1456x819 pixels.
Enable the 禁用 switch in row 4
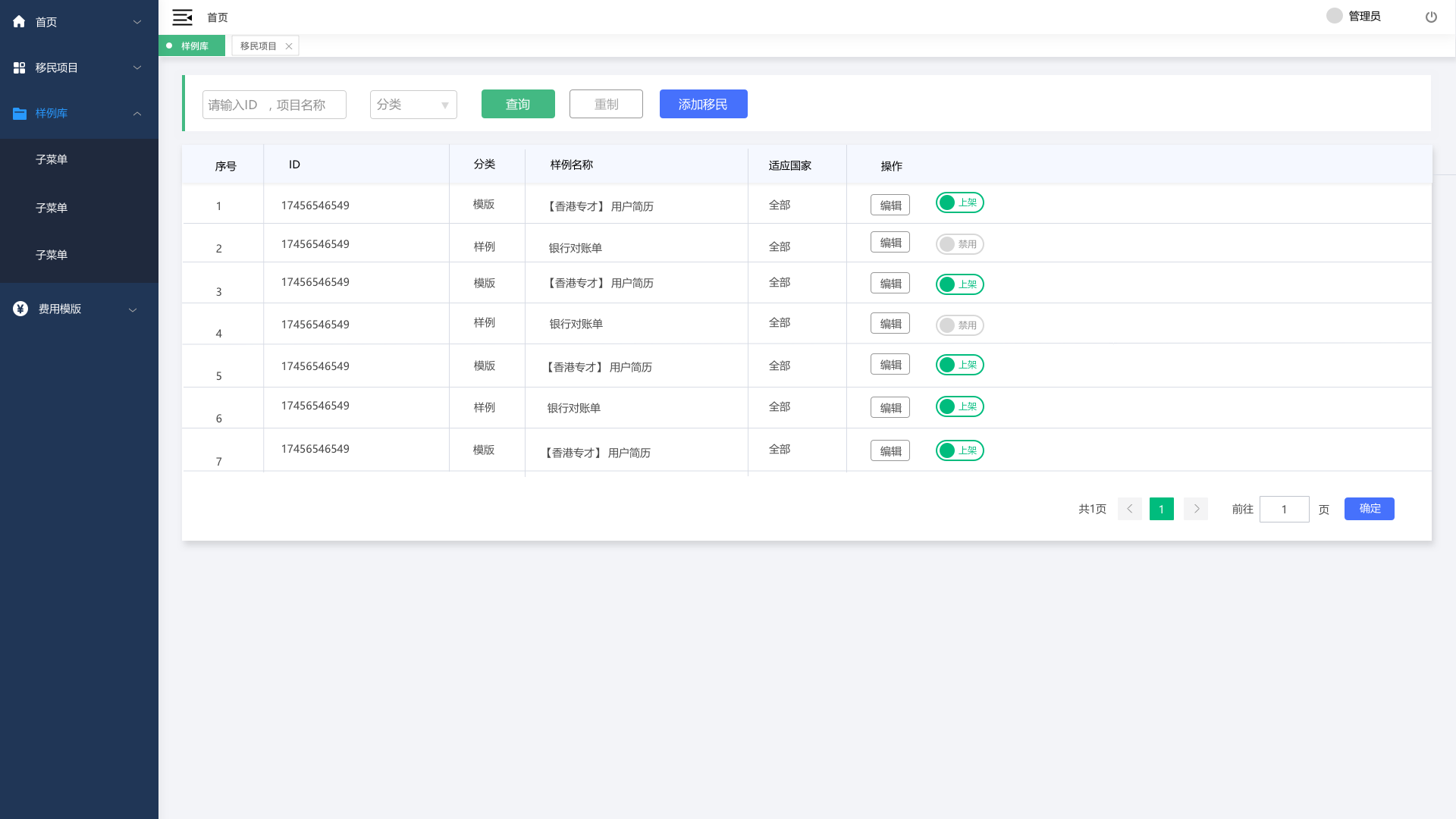click(x=959, y=325)
